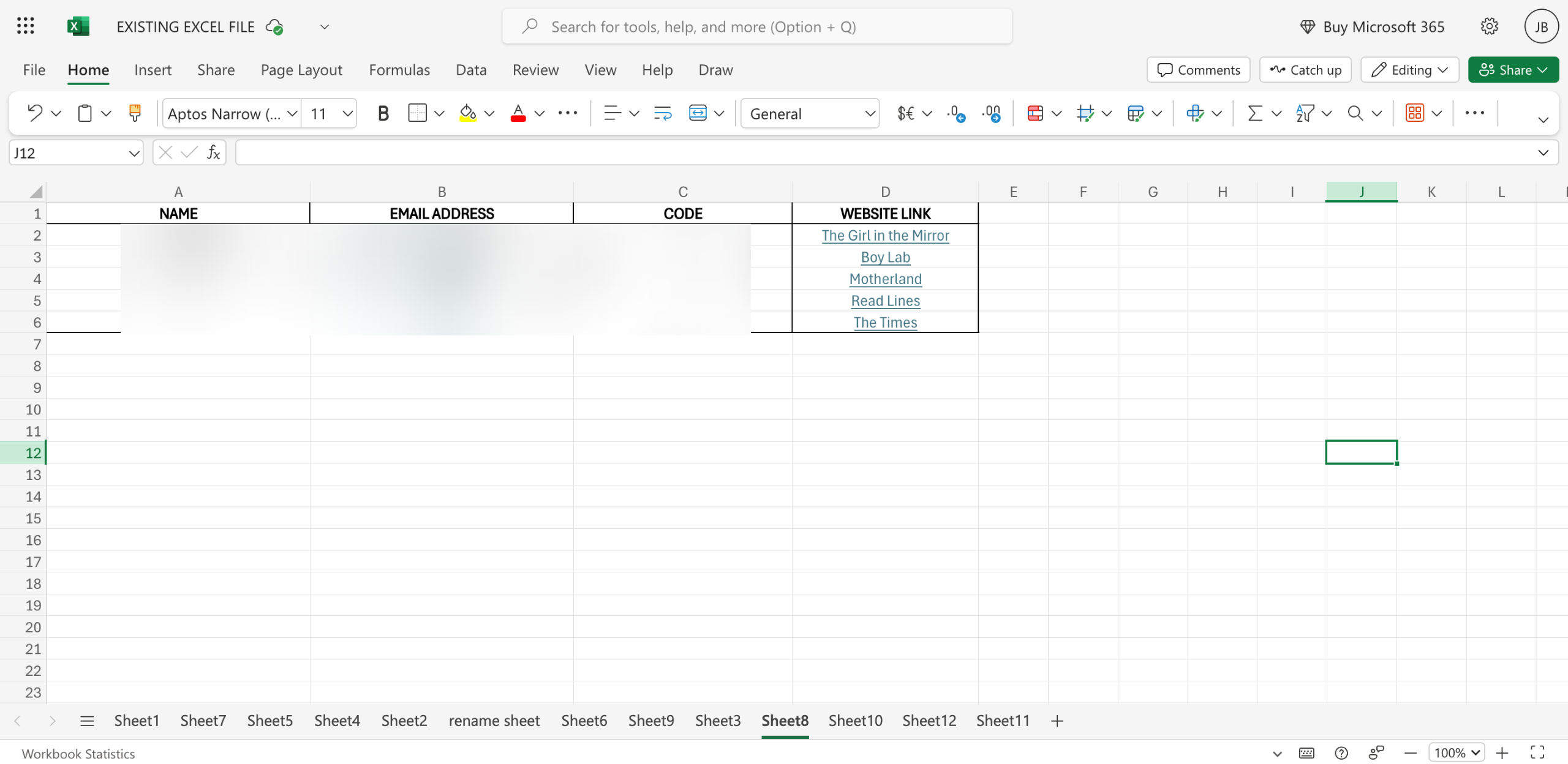Screen dimensions: 1568x764
Task: Expand the General number format dropdown
Action: 869,113
